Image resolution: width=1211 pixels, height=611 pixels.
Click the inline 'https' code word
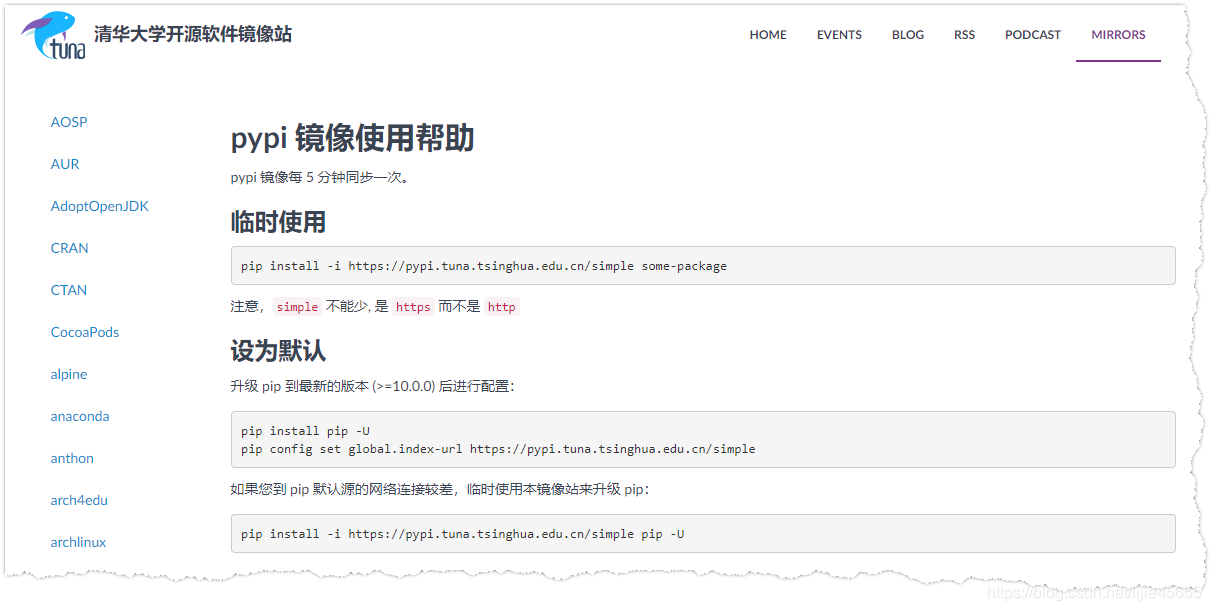point(413,307)
